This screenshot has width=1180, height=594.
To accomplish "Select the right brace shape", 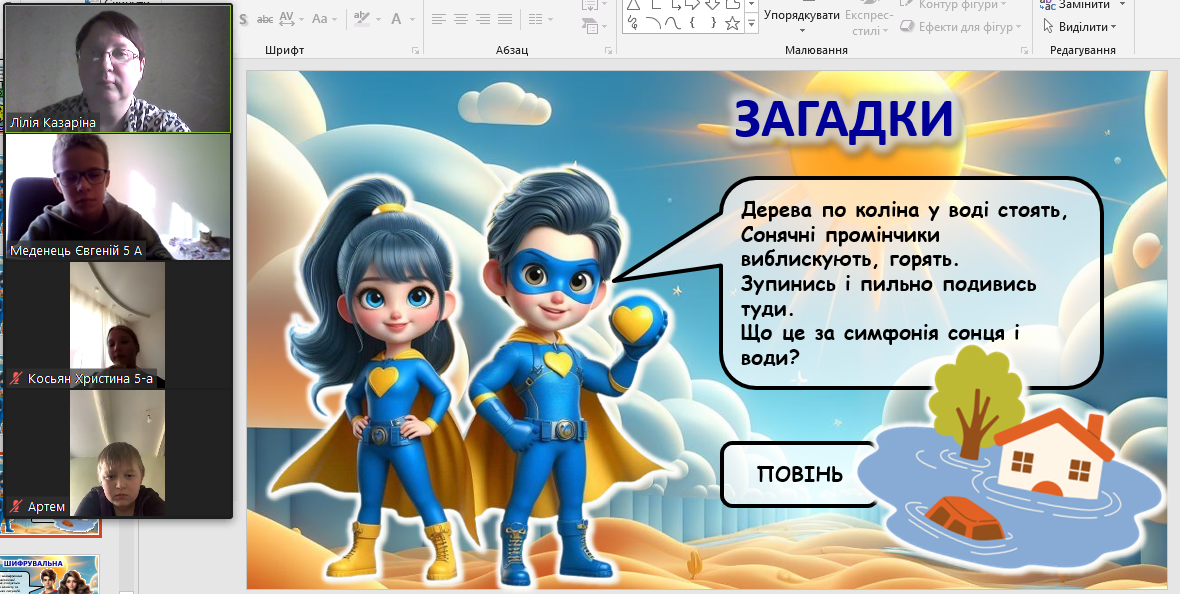I will (712, 23).
